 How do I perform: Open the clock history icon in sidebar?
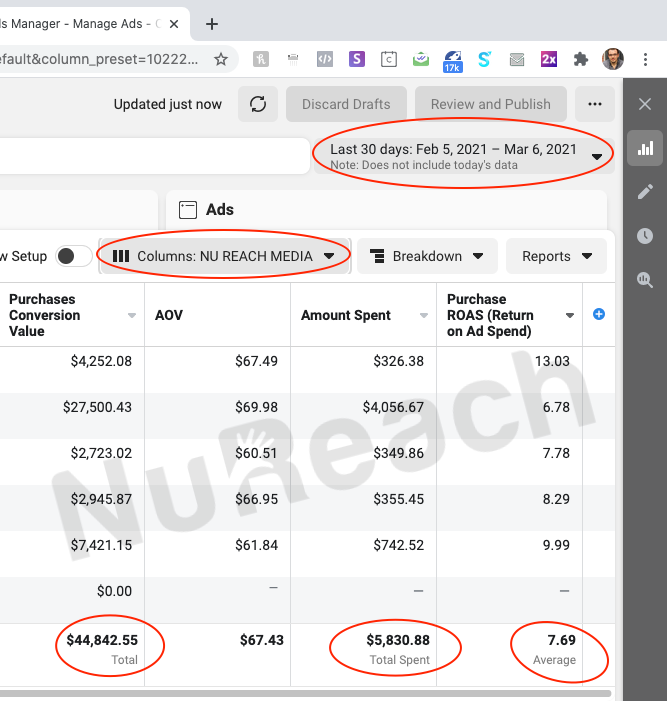pyautogui.click(x=645, y=236)
